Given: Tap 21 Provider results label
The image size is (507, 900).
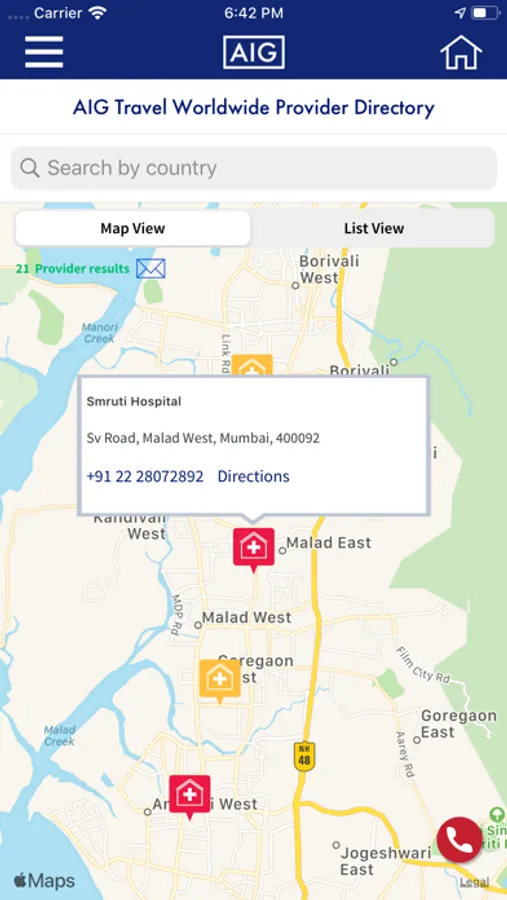Looking at the screenshot, I should [72, 269].
